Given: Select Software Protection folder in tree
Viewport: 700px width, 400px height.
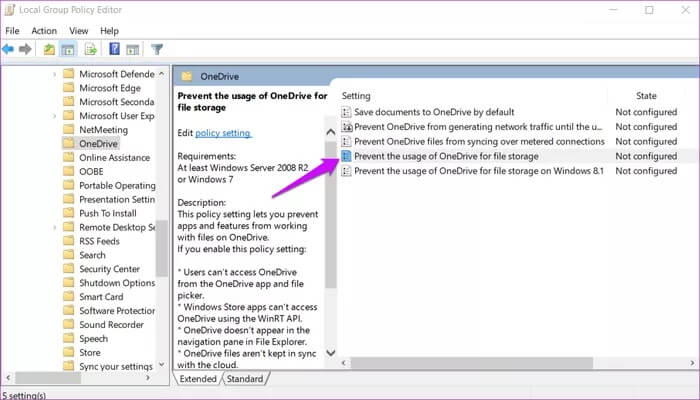Looking at the screenshot, I should 117,310.
